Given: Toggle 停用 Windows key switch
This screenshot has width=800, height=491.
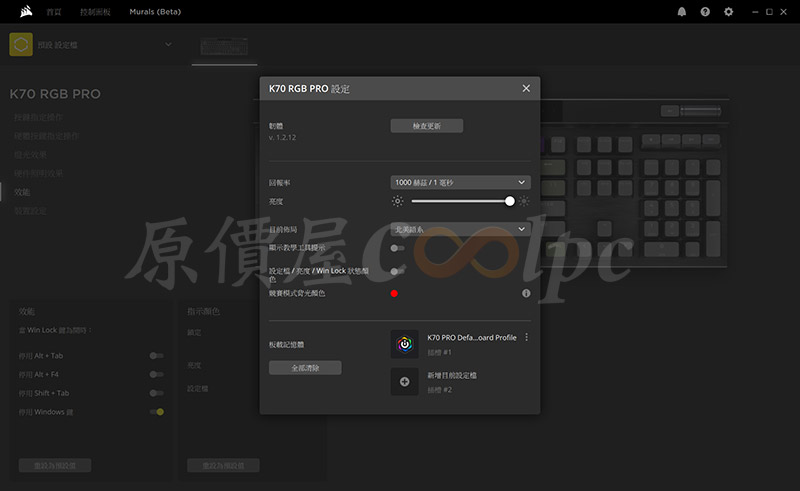Looking at the screenshot, I should 157,412.
